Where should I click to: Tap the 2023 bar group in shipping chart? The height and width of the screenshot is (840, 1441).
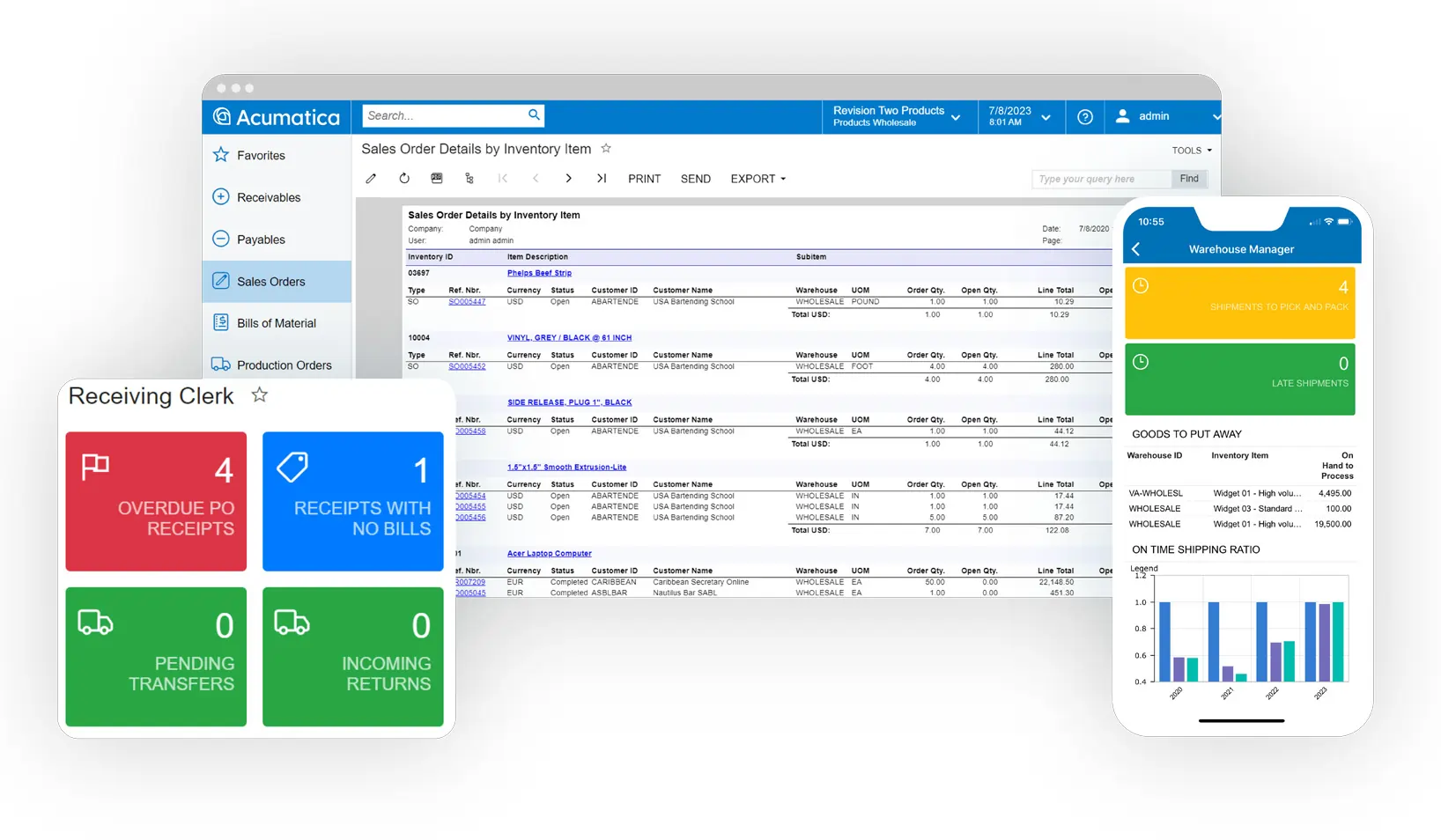[x=1325, y=642]
